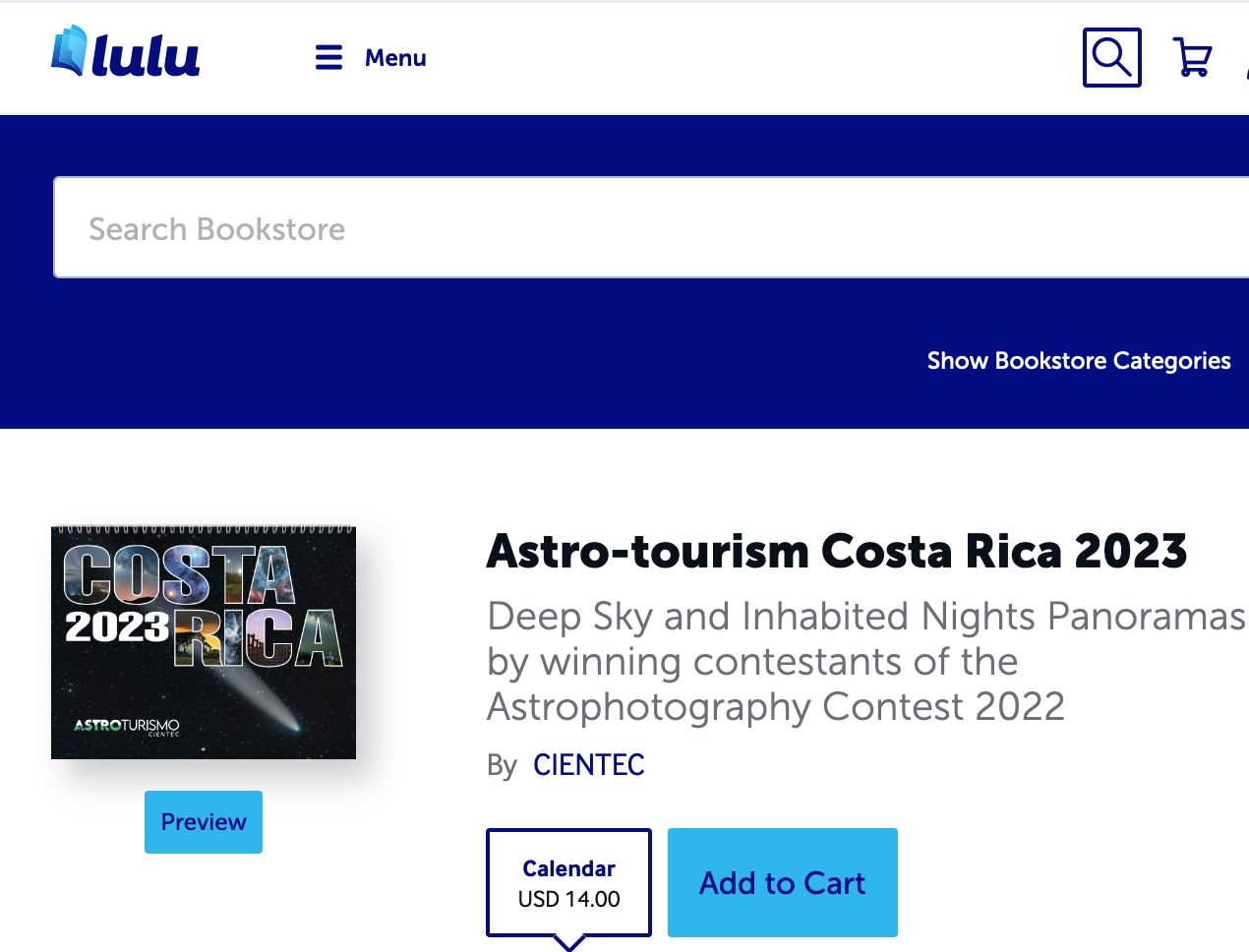Click the magnifying glass search icon
Screen dimensions: 1249x952
1111,58
